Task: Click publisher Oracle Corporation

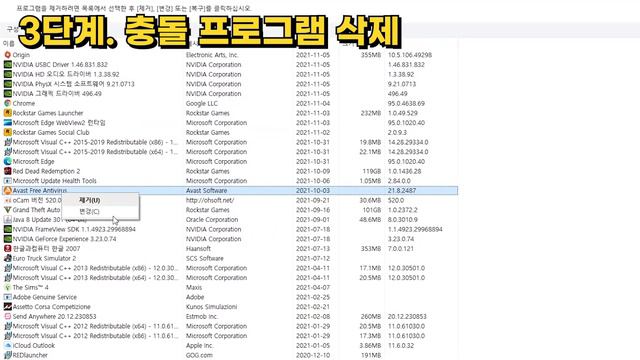Action: coord(212,220)
